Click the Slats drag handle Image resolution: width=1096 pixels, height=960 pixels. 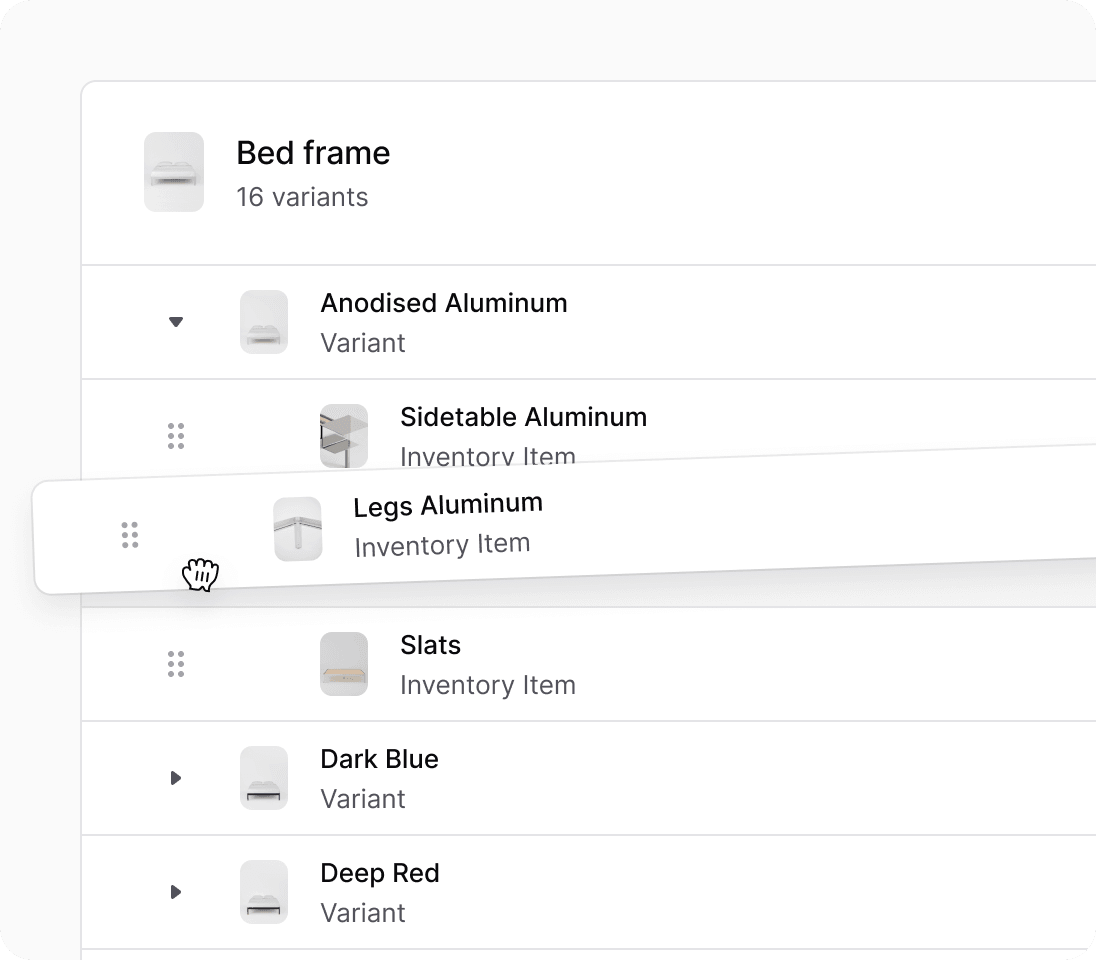point(176,664)
